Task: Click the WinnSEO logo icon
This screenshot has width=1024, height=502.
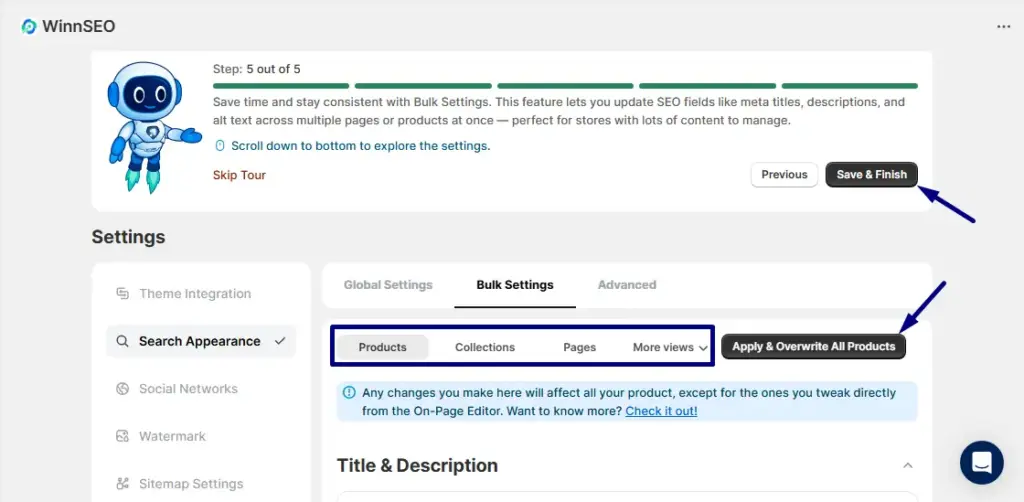Action: point(29,27)
